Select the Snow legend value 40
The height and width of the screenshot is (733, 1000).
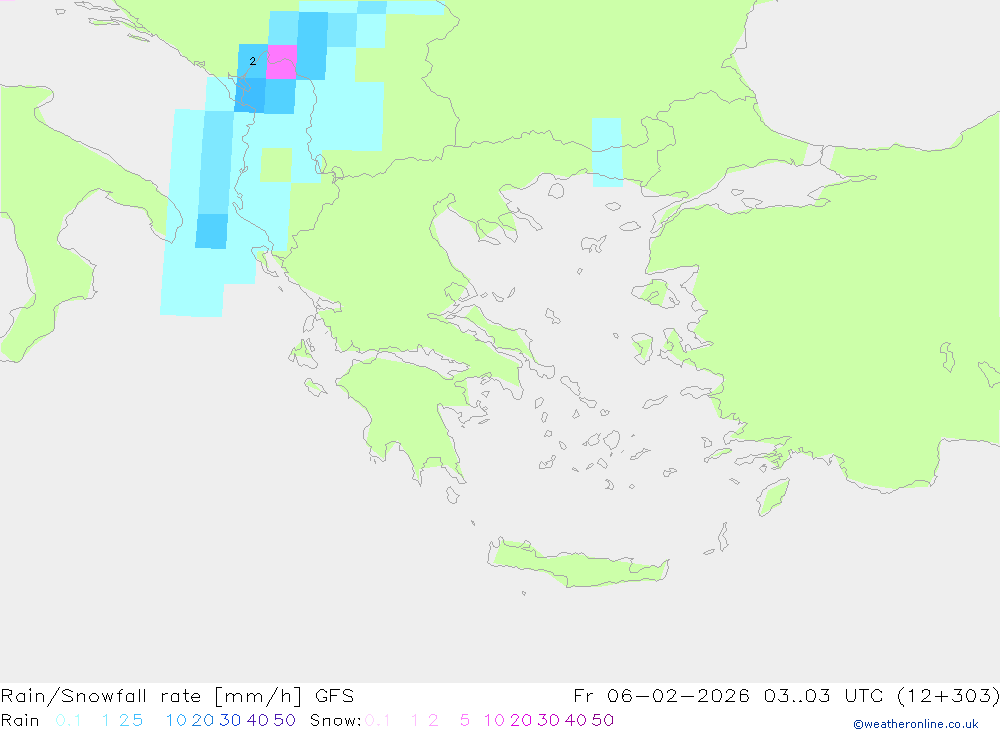point(576,720)
